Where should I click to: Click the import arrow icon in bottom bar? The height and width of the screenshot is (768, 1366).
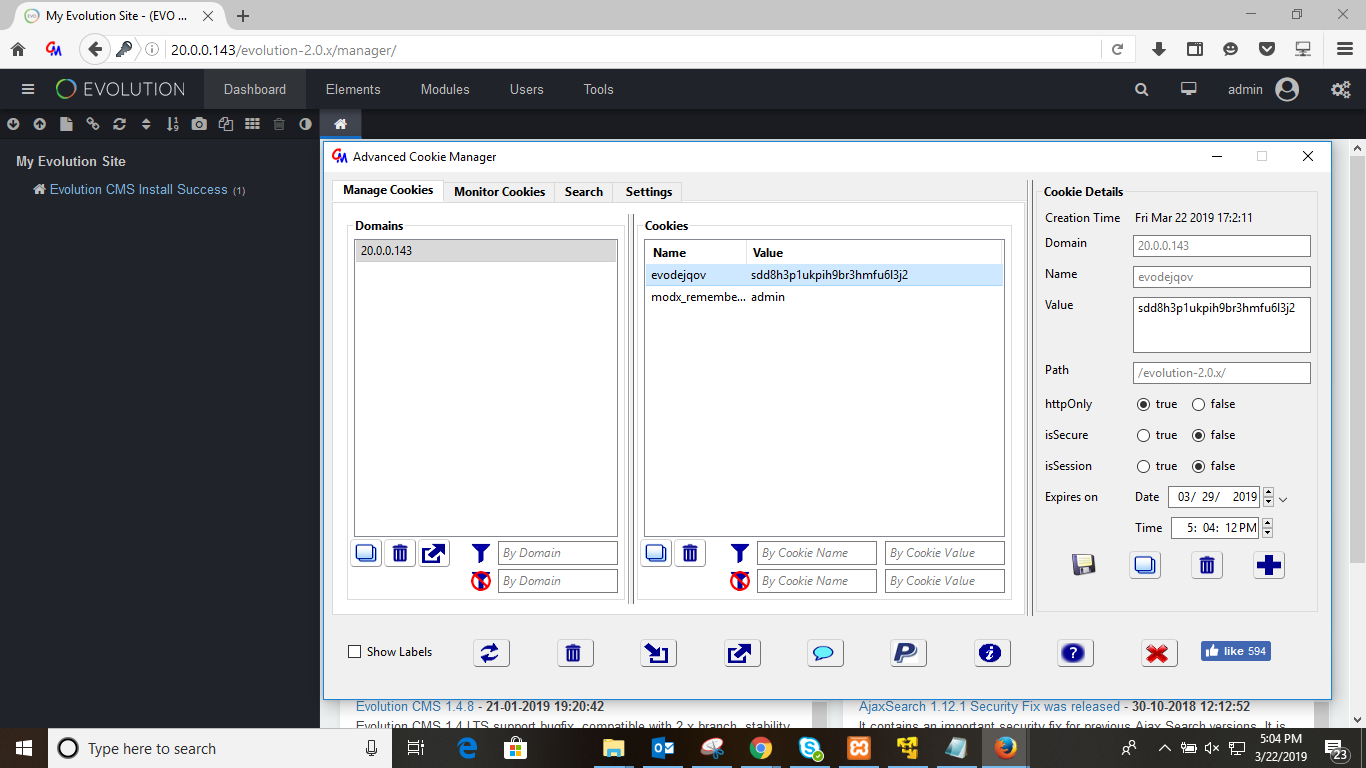(x=658, y=653)
